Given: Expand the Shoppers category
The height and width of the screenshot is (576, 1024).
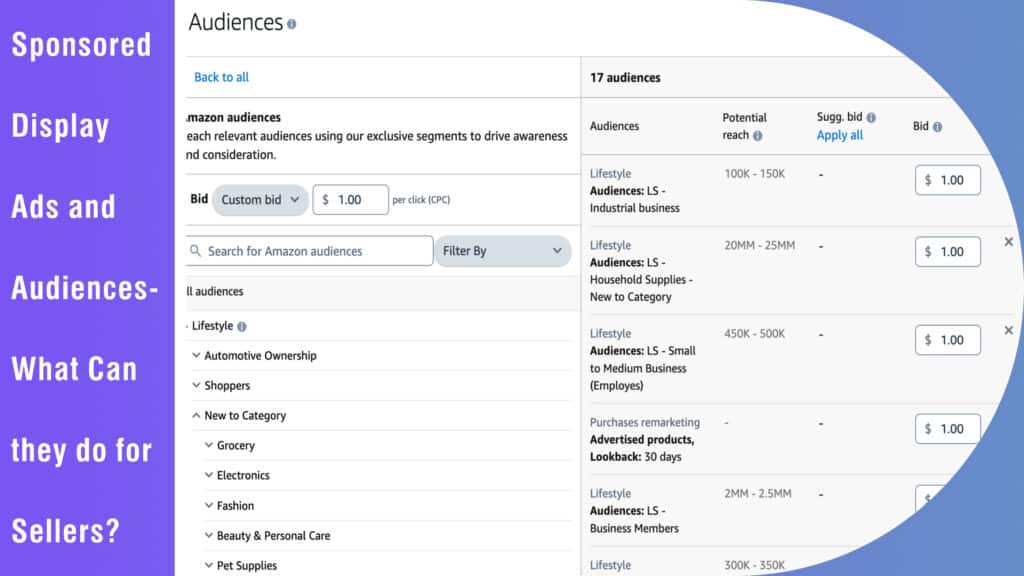Looking at the screenshot, I should tap(196, 385).
